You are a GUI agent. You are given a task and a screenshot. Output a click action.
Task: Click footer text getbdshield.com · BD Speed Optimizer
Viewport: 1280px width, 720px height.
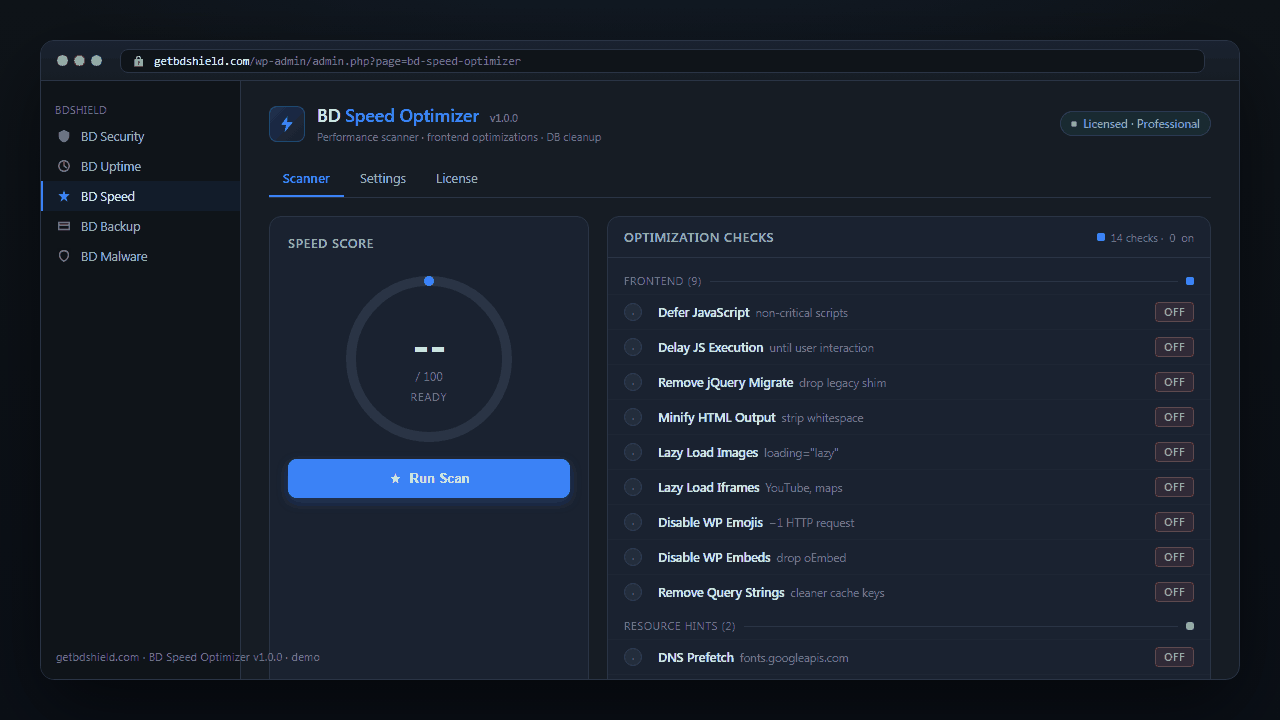188,657
